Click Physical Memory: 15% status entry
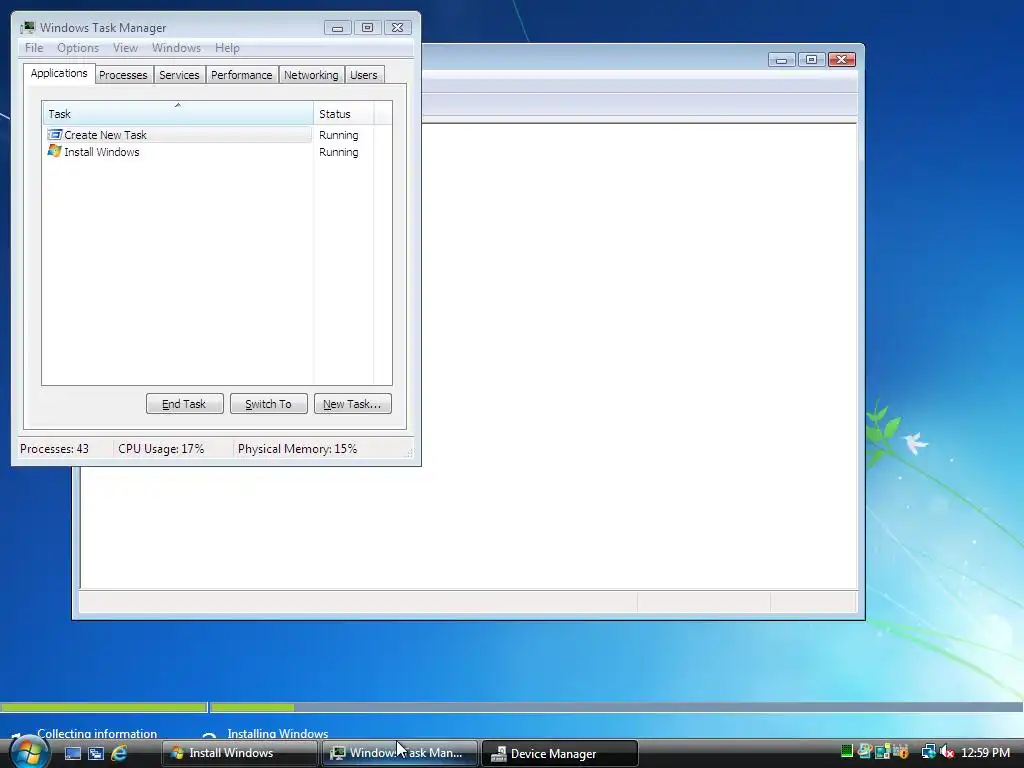Viewport: 1024px width, 768px height. point(297,449)
